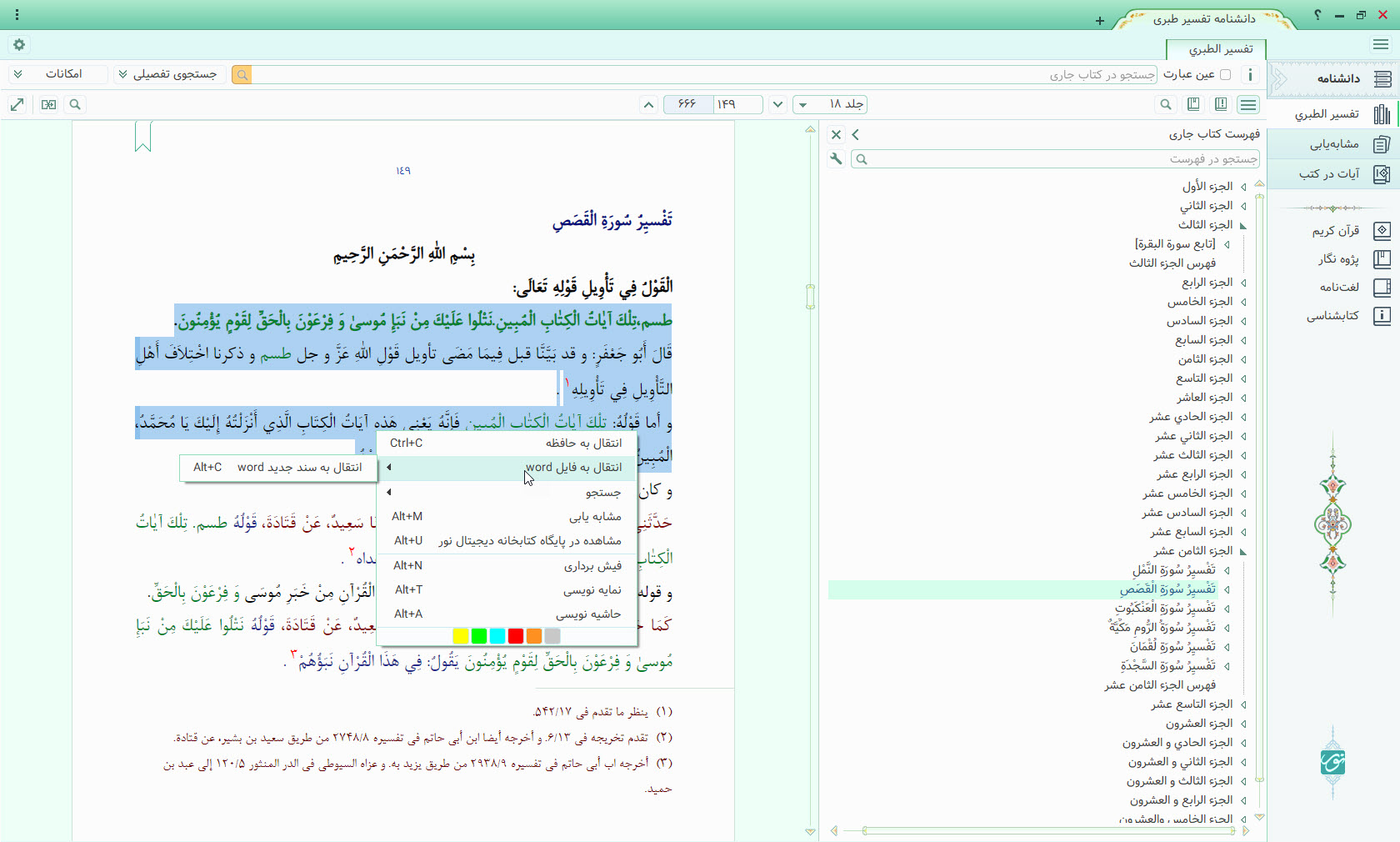Add a new tab with plus button
The image size is (1400, 842).
click(x=1100, y=21)
